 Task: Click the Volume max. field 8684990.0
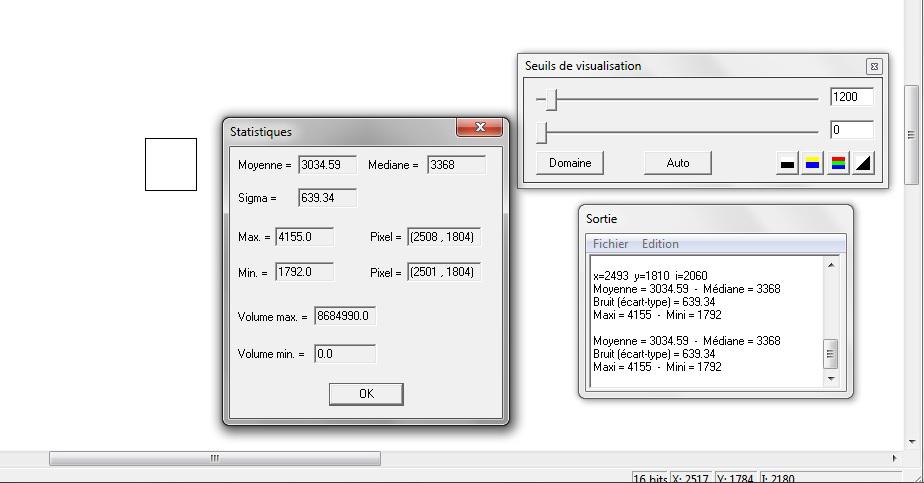coord(345,316)
